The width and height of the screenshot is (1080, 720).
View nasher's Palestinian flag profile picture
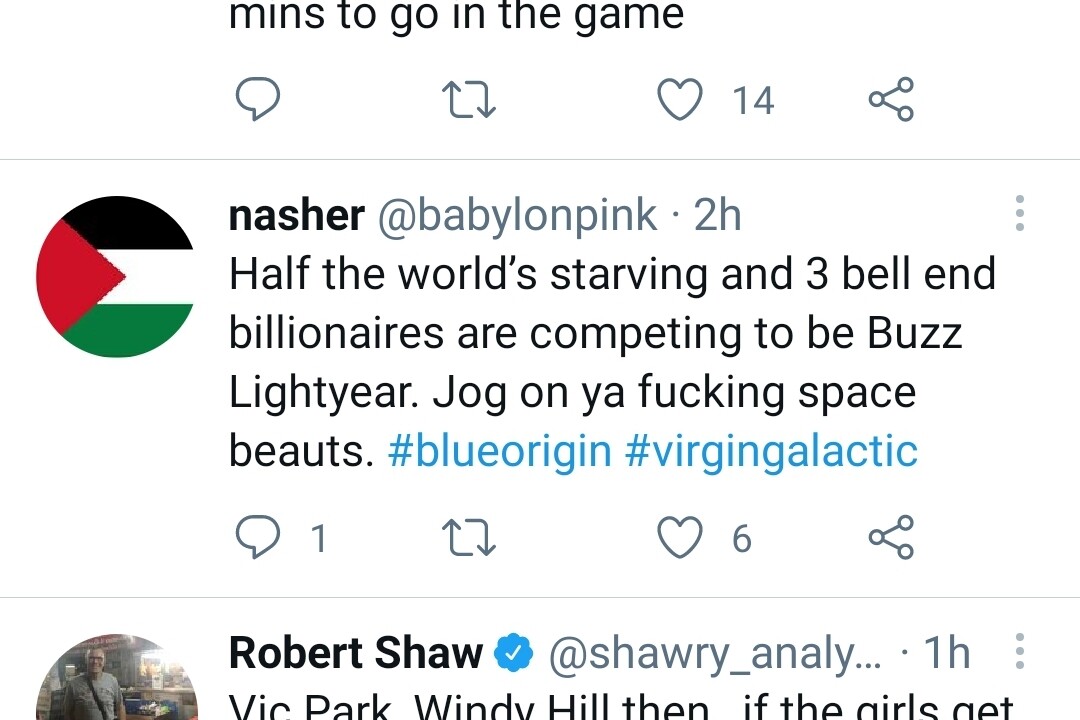115,276
